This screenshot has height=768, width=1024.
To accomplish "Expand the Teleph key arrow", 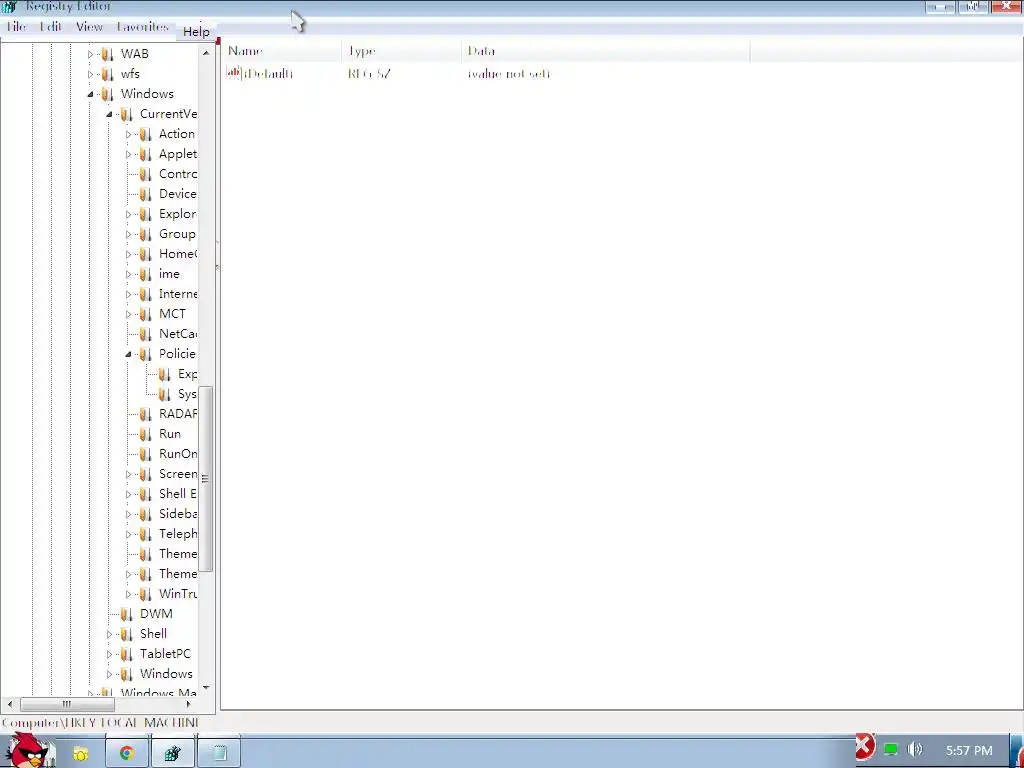I will pyautogui.click(x=129, y=534).
